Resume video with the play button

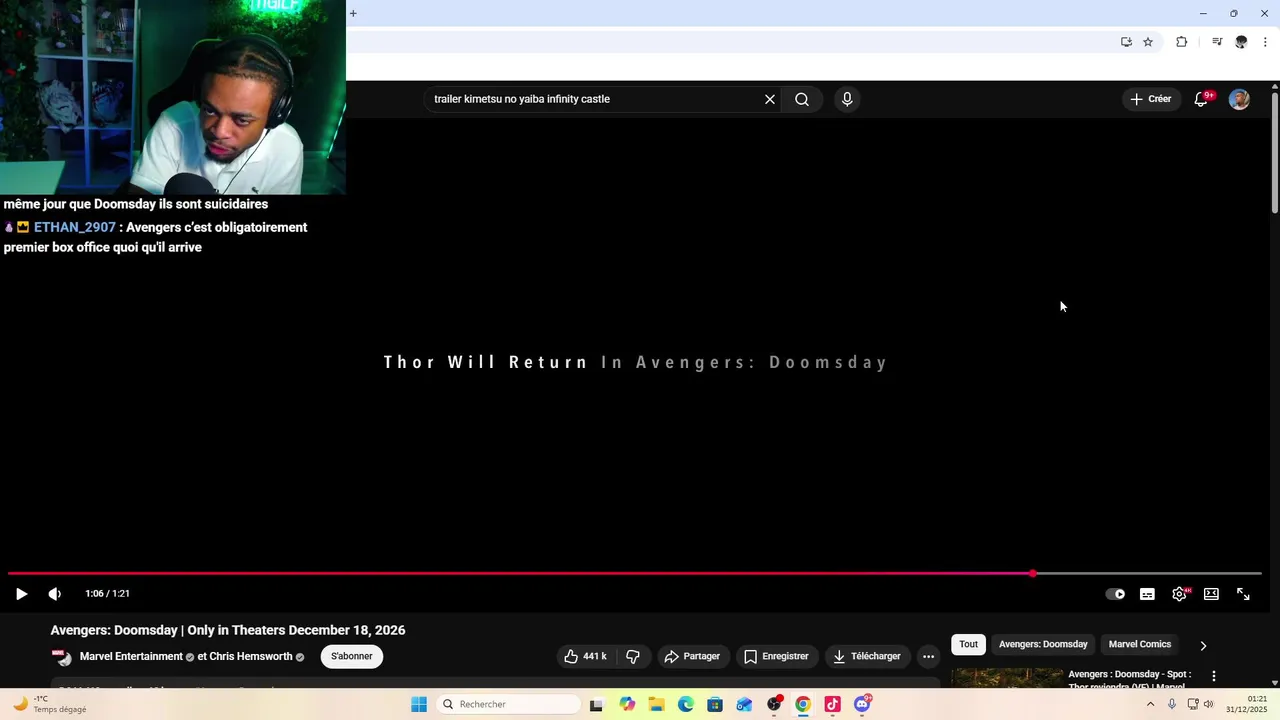pyautogui.click(x=21, y=594)
